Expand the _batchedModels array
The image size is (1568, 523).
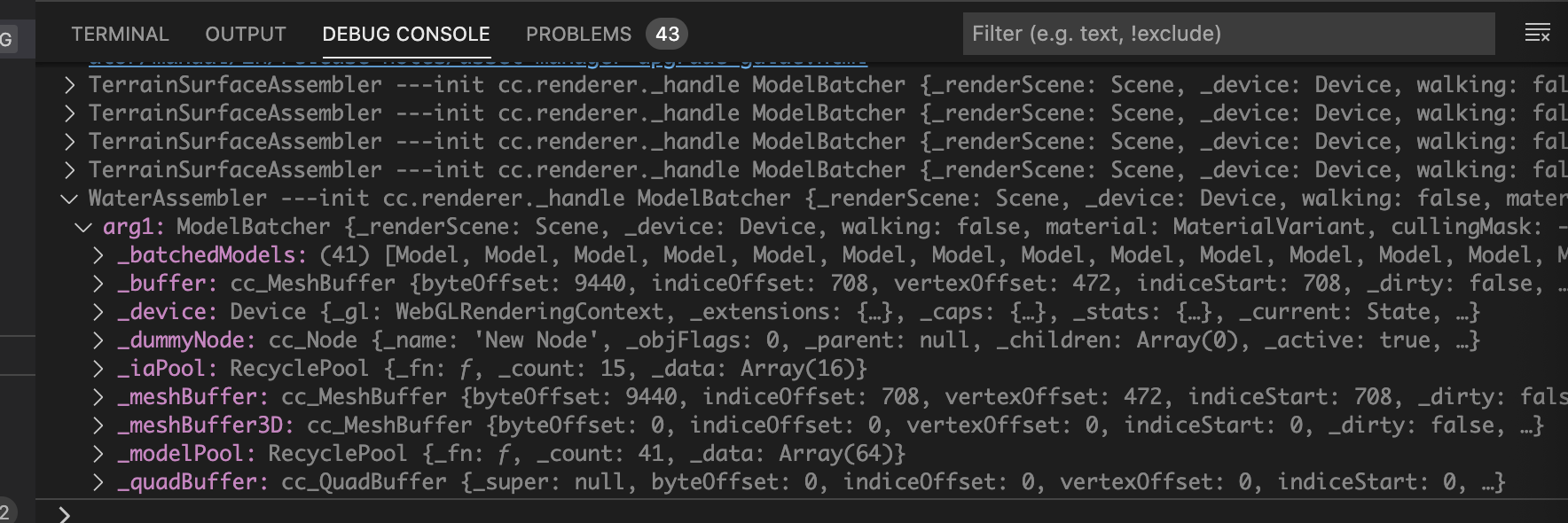pyautogui.click(x=98, y=255)
